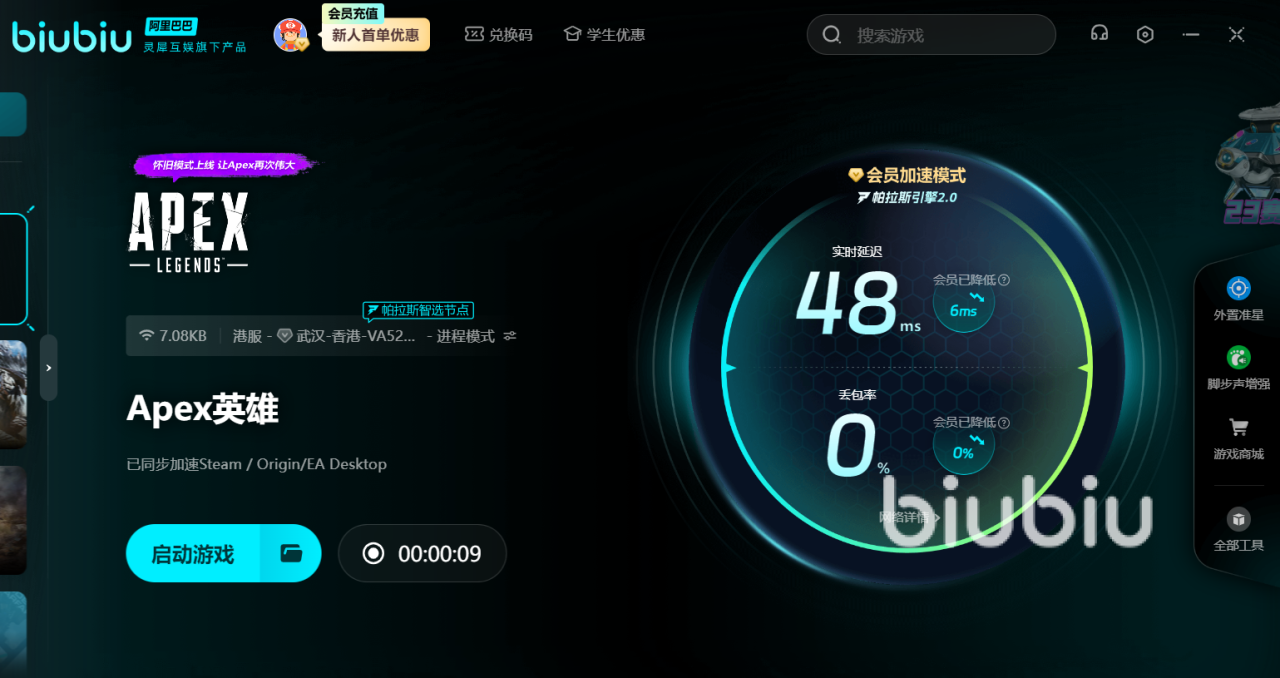Open the 学生优惠 student discount page

point(604,35)
